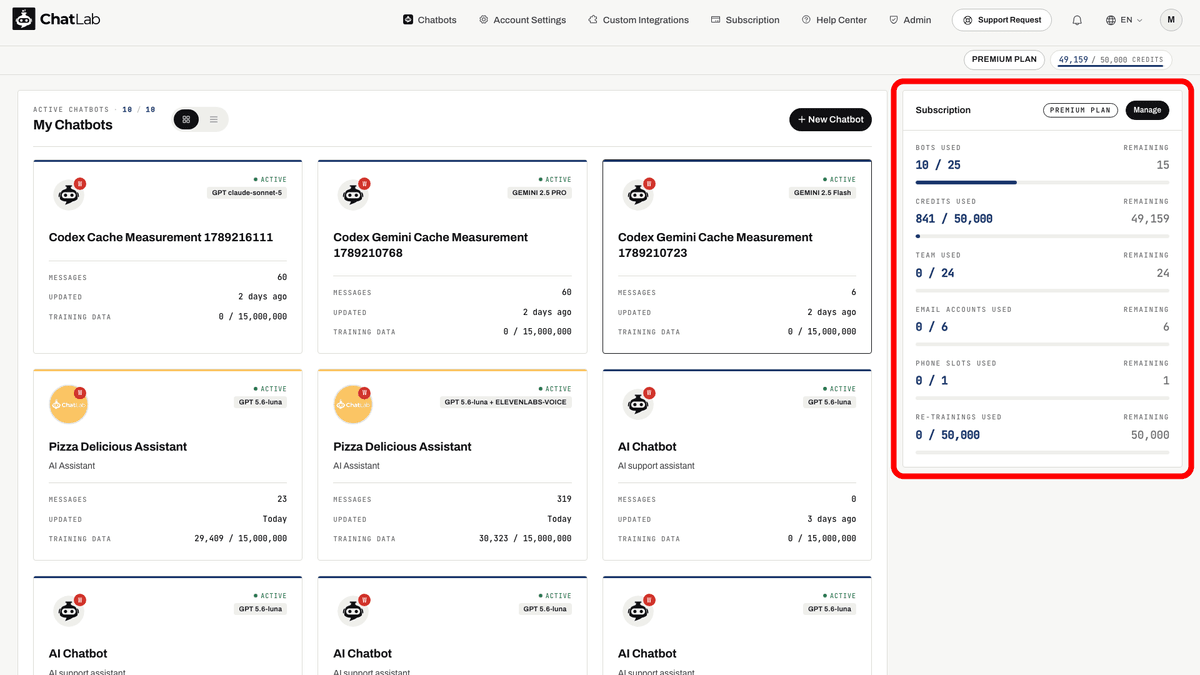Click the Account Settings gear icon
Viewport: 1200px width, 675px height.
tap(484, 20)
